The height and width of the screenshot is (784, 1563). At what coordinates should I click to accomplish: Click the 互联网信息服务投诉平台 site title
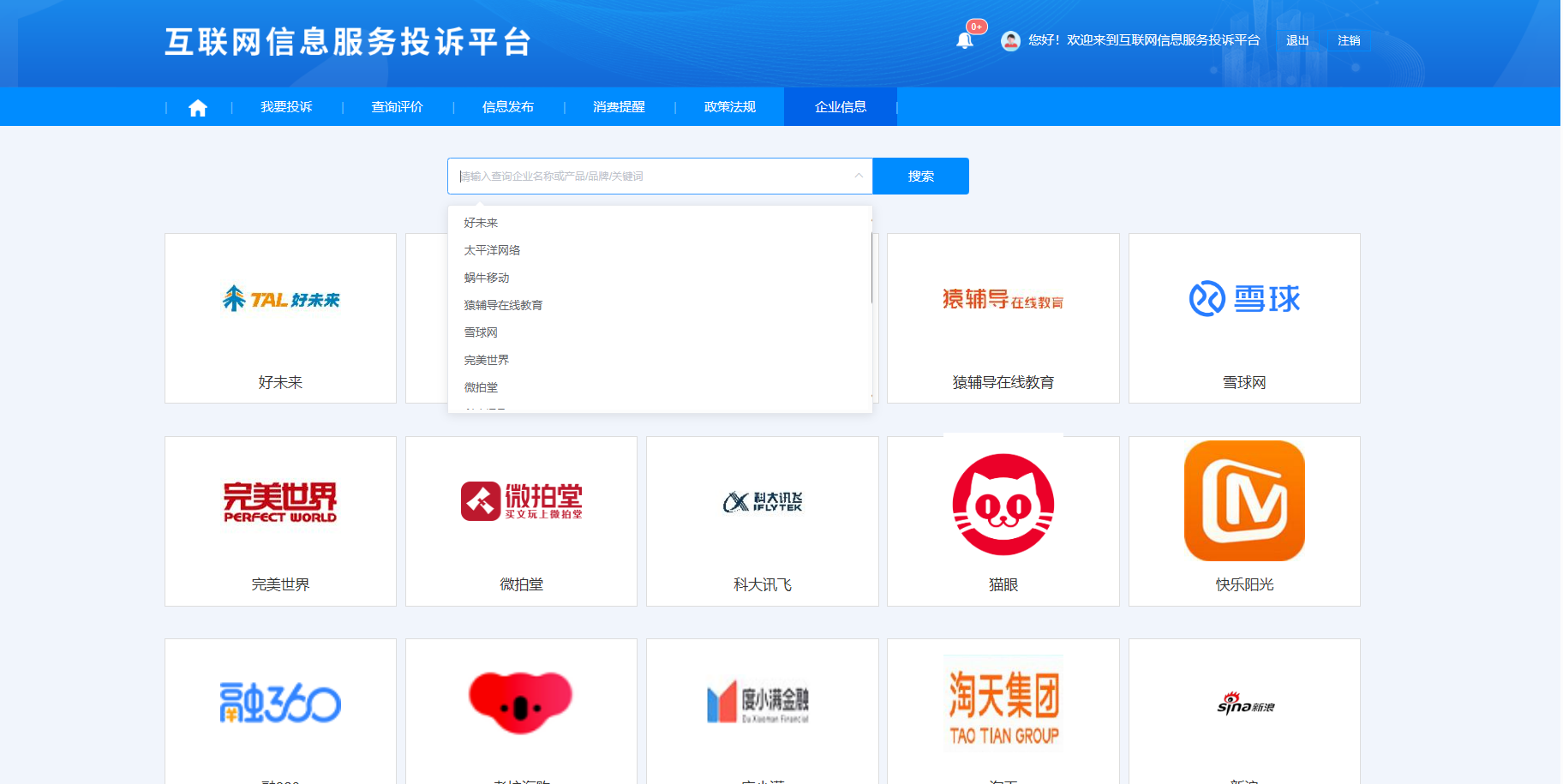(348, 41)
